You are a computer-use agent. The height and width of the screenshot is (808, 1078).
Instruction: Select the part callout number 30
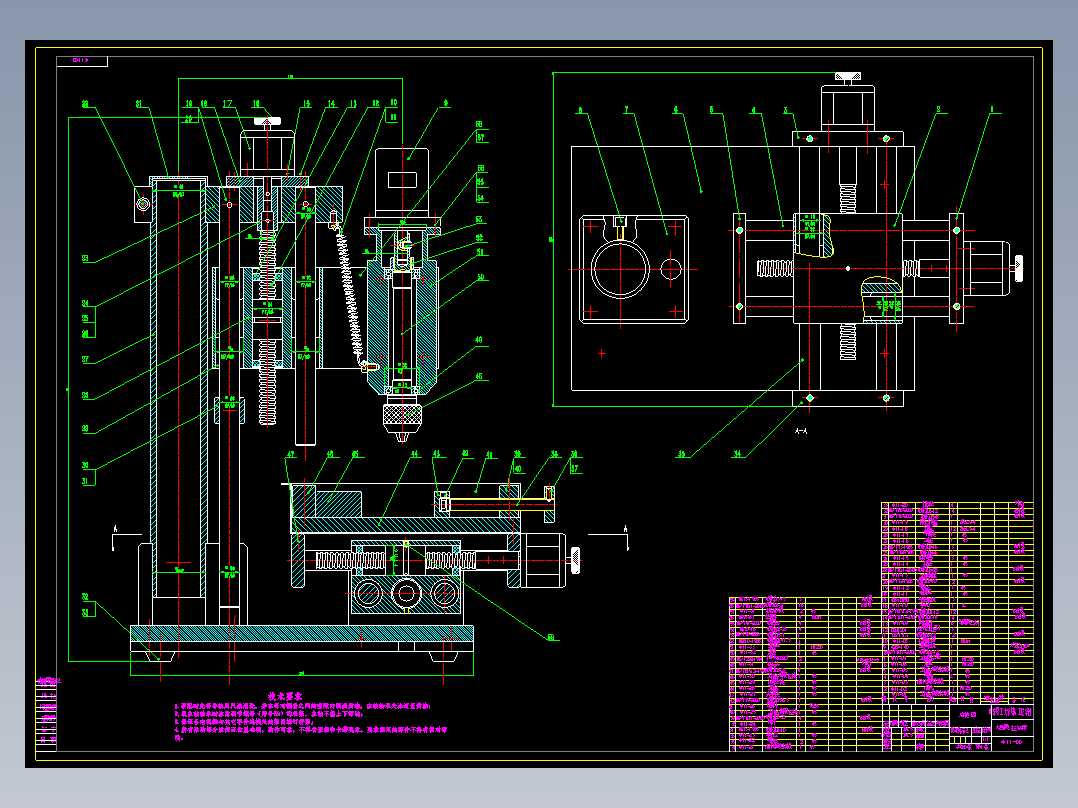click(85, 466)
